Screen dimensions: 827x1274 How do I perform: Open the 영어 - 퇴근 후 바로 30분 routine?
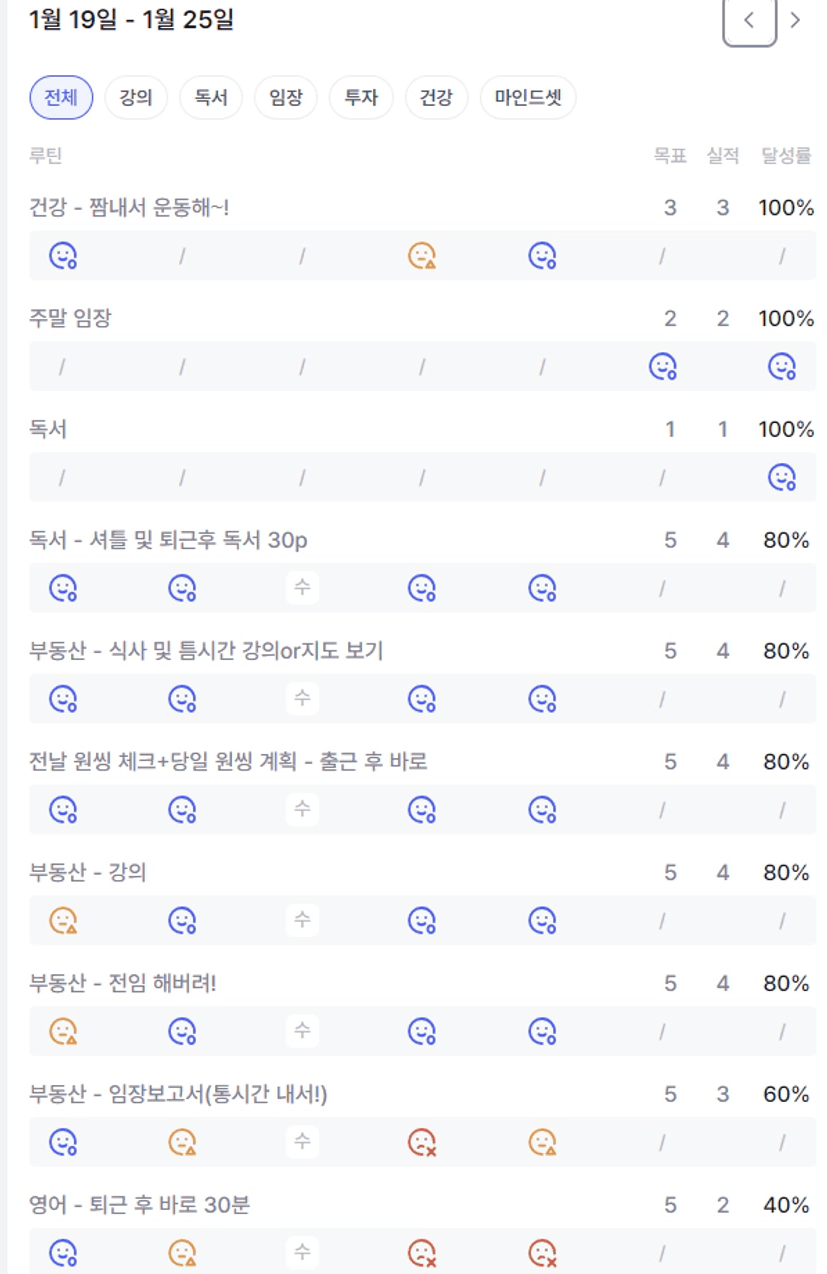pyautogui.click(x=140, y=1206)
